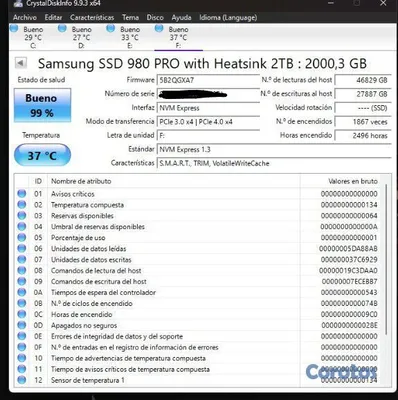398x400 pixels.
Task: Select raw value 00000005DA88AB
Action: pyautogui.click(x=348, y=249)
